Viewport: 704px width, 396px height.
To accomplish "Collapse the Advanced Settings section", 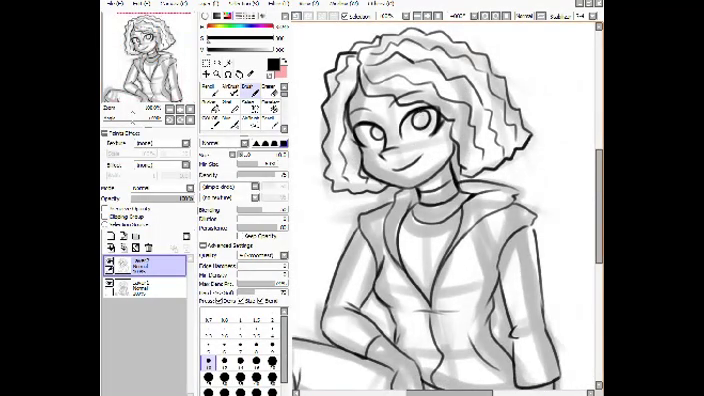I will 203,246.
